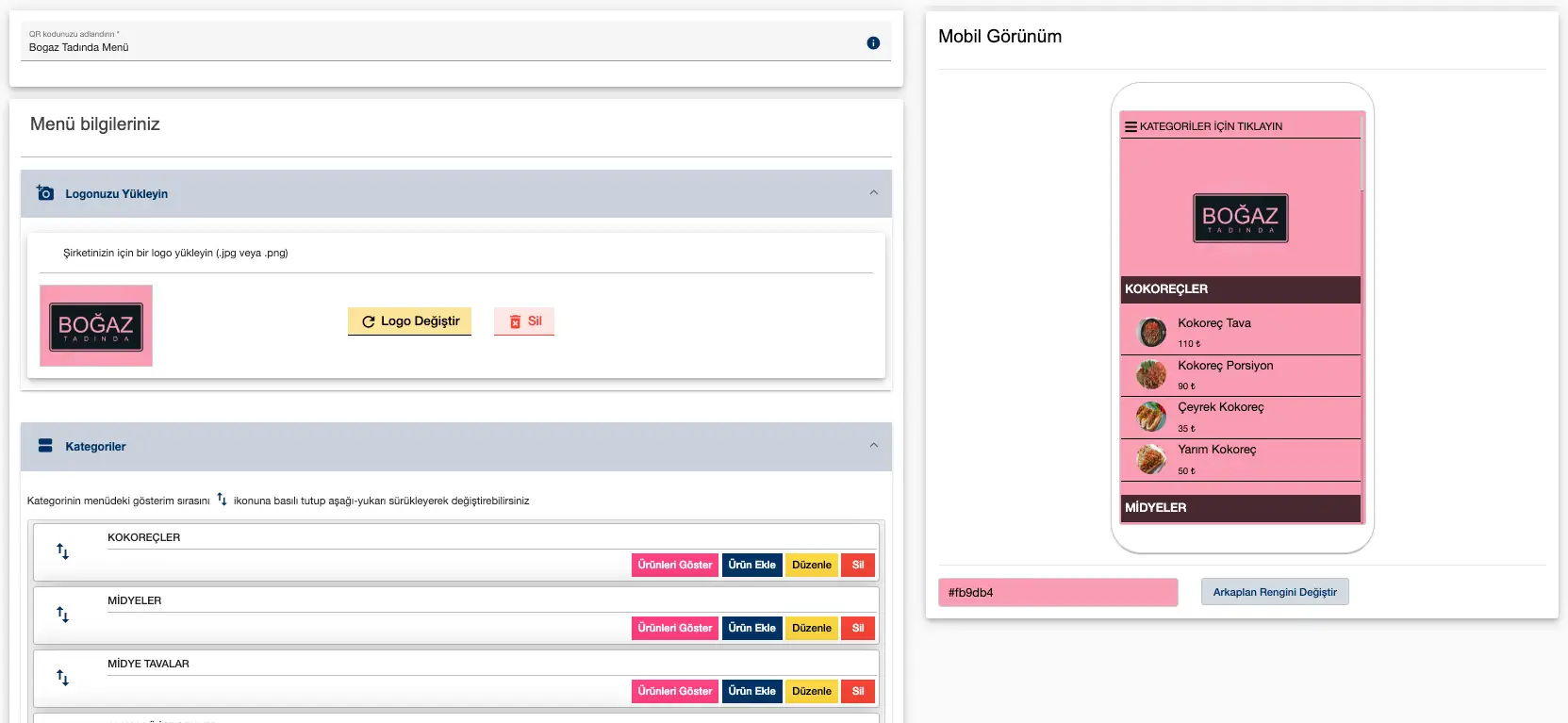Click the info icon in QR name field
This screenshot has height=723, width=1568.
pyautogui.click(x=873, y=43)
